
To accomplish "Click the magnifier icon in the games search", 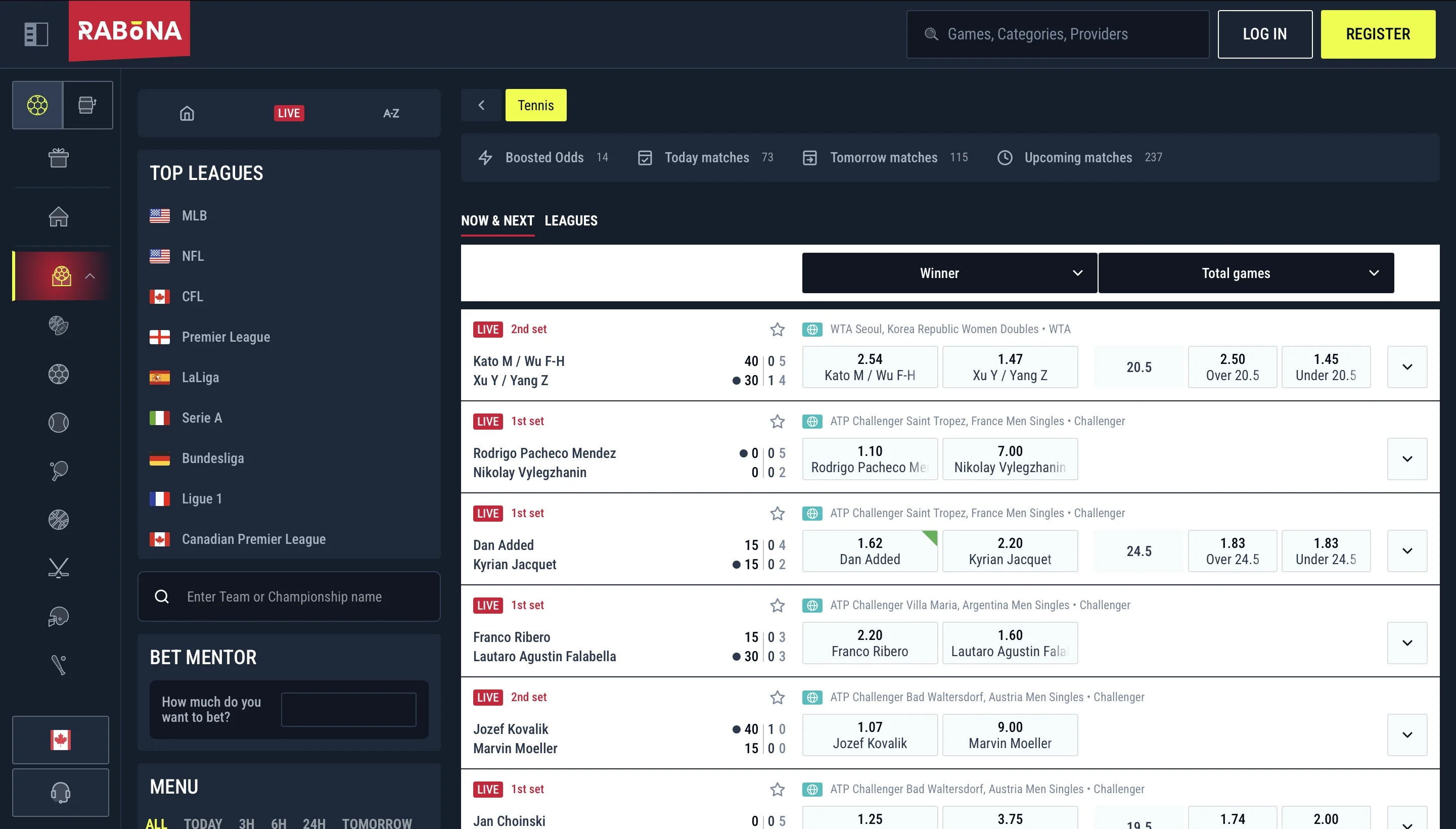I will (931, 34).
